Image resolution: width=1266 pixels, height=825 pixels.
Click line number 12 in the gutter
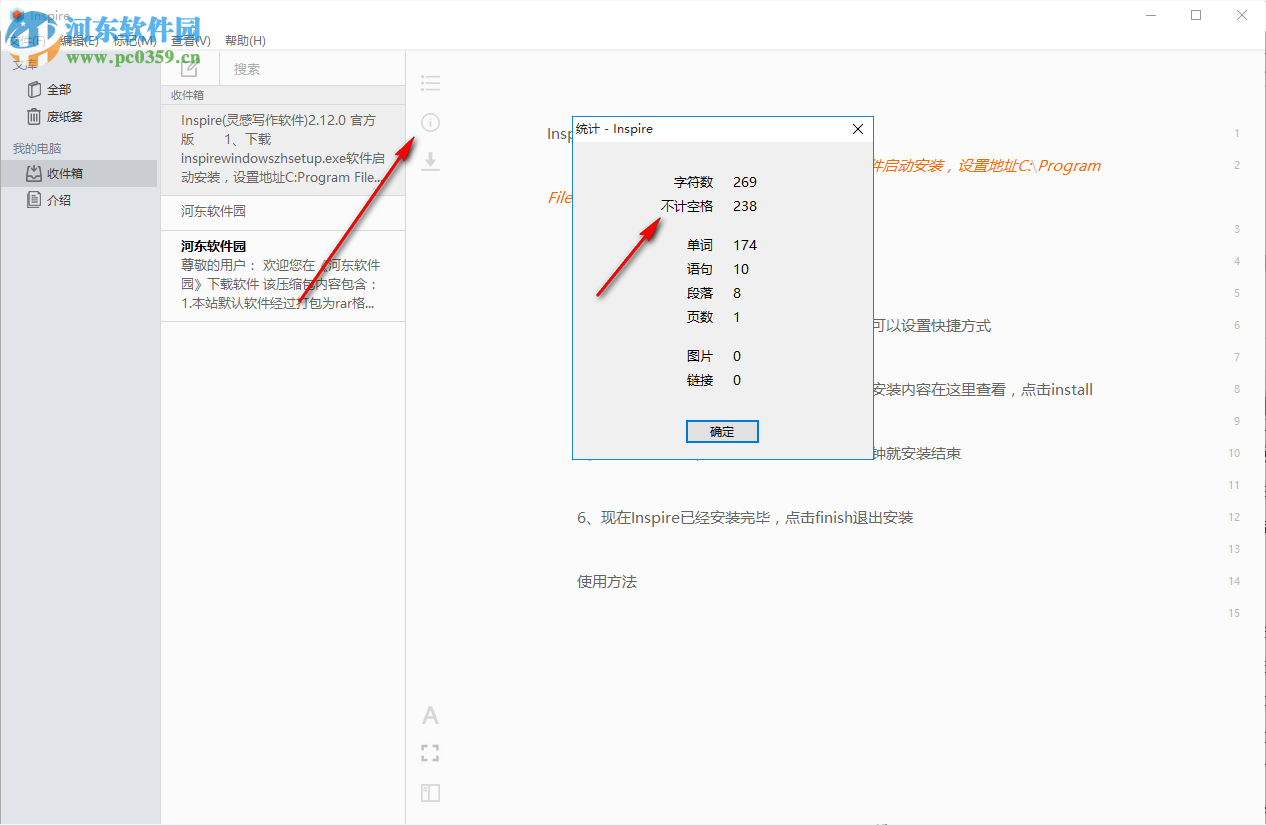pyautogui.click(x=1234, y=517)
